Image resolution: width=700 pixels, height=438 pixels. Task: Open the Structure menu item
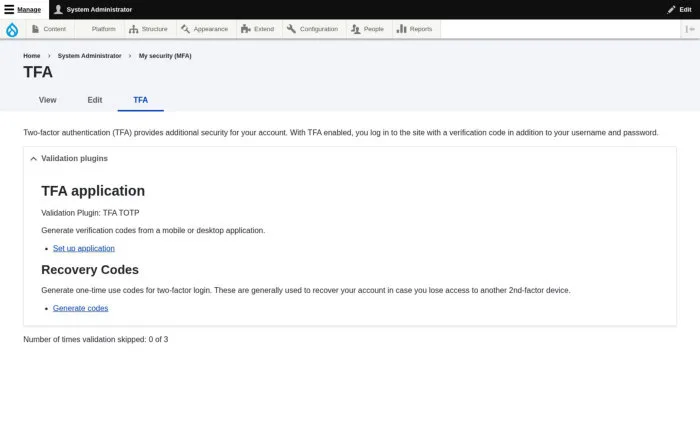pyautogui.click(x=154, y=29)
